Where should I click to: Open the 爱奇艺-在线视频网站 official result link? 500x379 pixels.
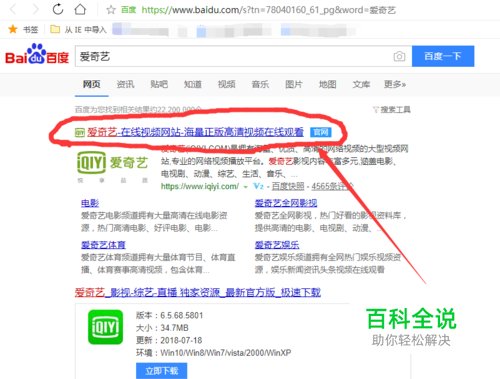pos(195,132)
